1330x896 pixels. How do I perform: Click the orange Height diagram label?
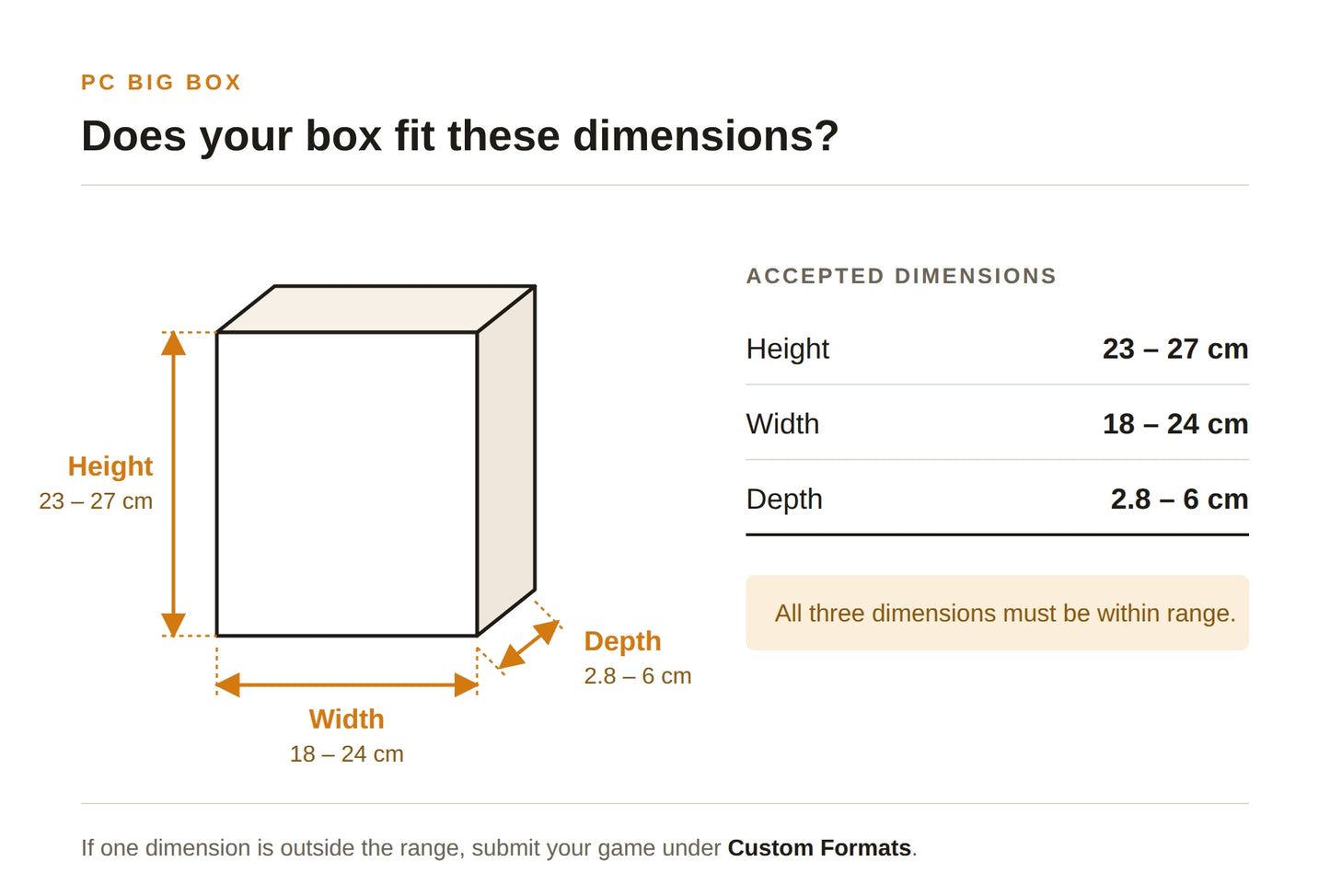[x=110, y=466]
